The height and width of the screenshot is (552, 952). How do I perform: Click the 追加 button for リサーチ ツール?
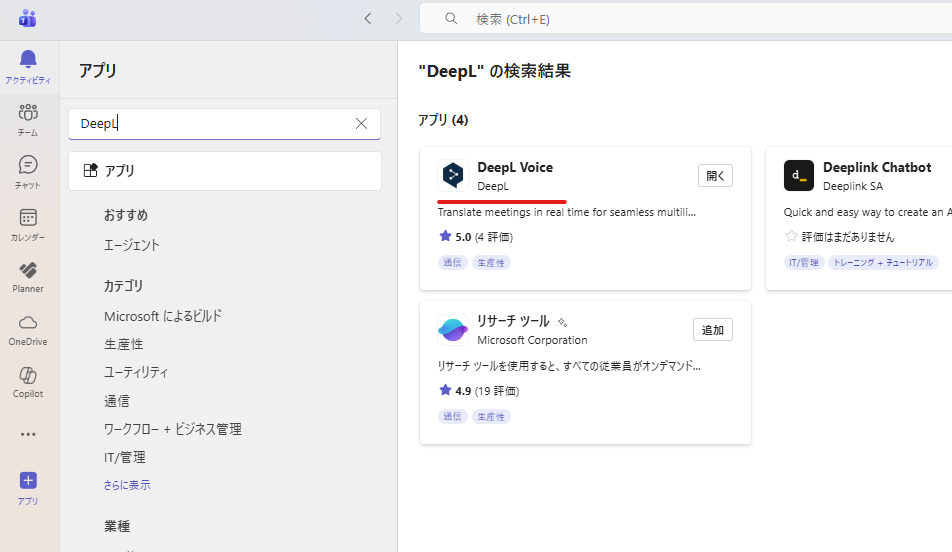(712, 330)
